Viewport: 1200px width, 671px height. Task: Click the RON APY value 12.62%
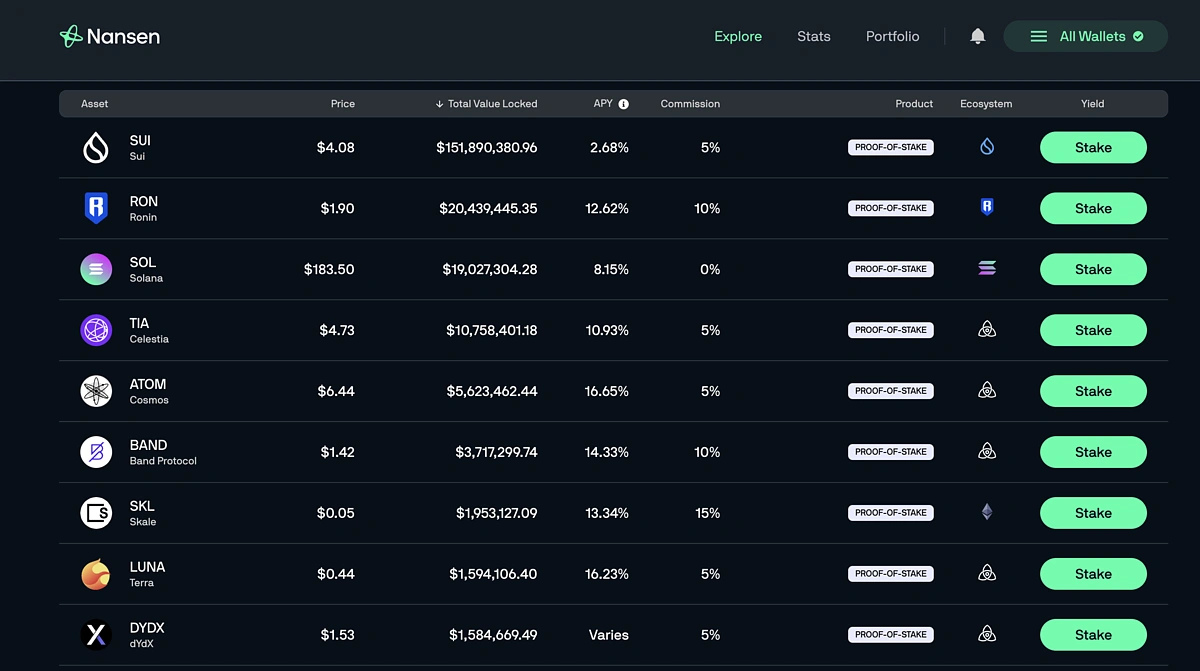(x=607, y=209)
